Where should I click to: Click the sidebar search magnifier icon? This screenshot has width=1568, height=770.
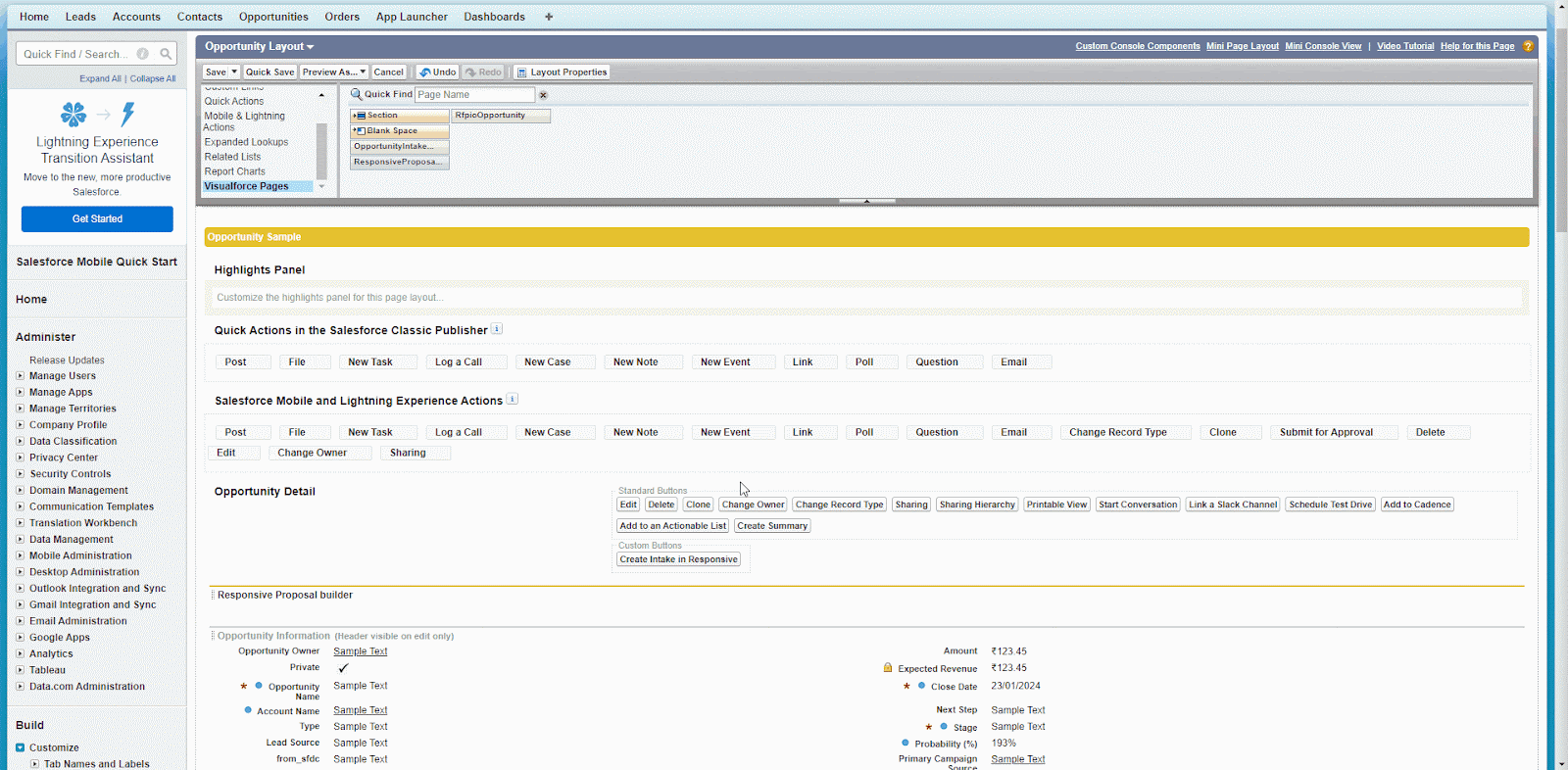point(166,54)
